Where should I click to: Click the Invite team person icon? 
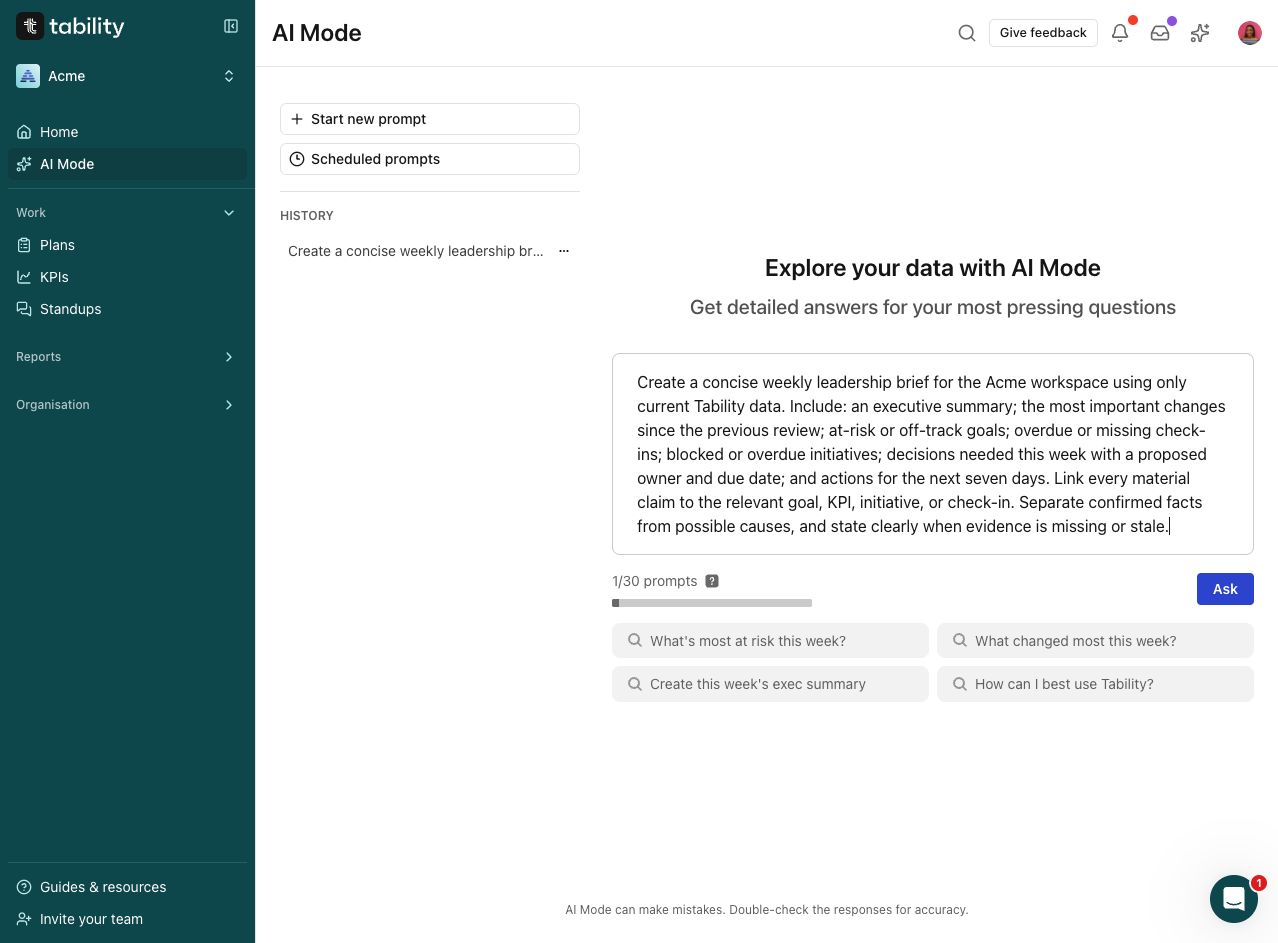(x=24, y=919)
